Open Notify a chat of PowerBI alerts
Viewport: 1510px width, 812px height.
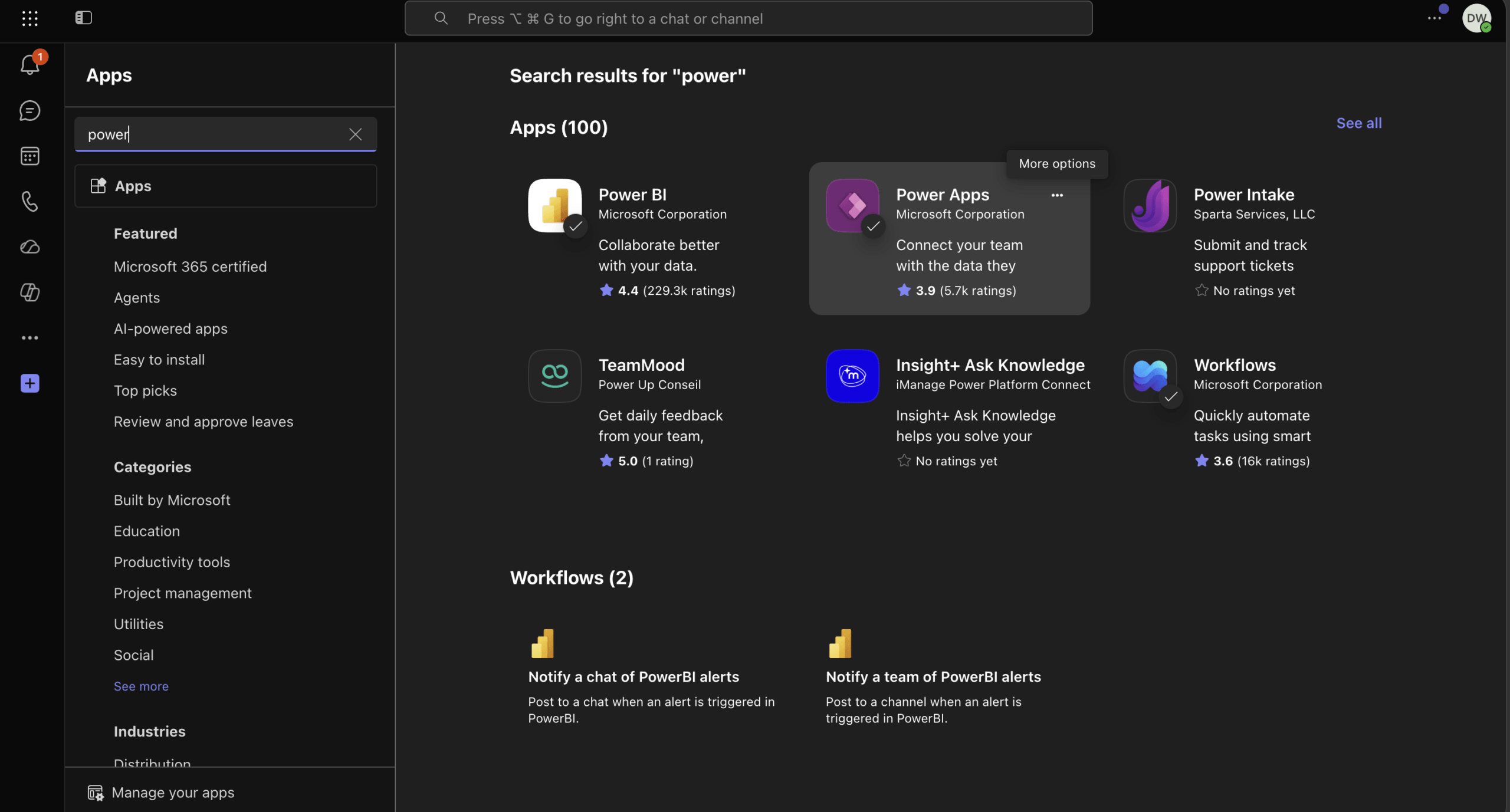tap(633, 677)
